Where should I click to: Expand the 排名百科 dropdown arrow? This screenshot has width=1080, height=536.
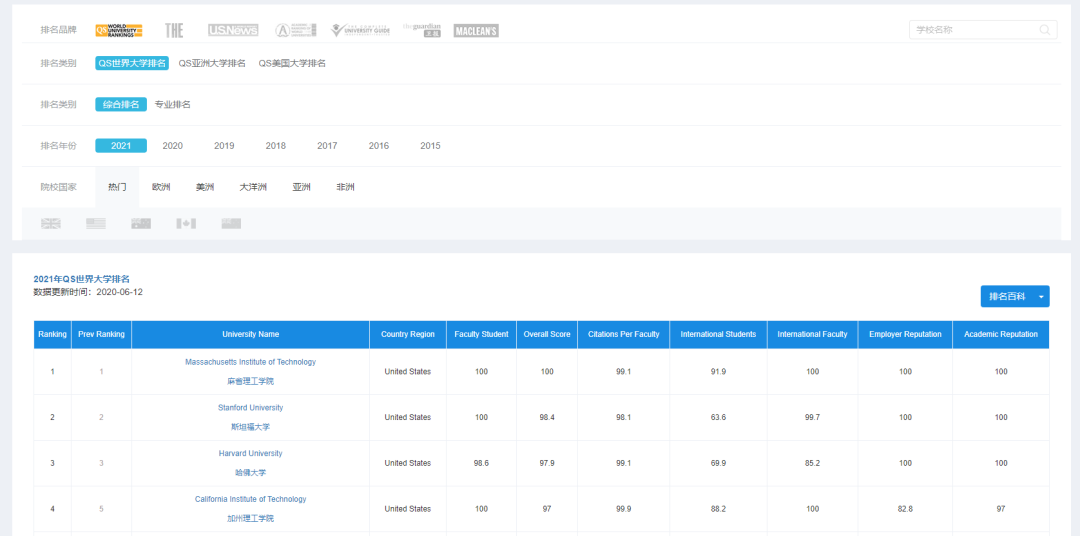[x=1041, y=297]
